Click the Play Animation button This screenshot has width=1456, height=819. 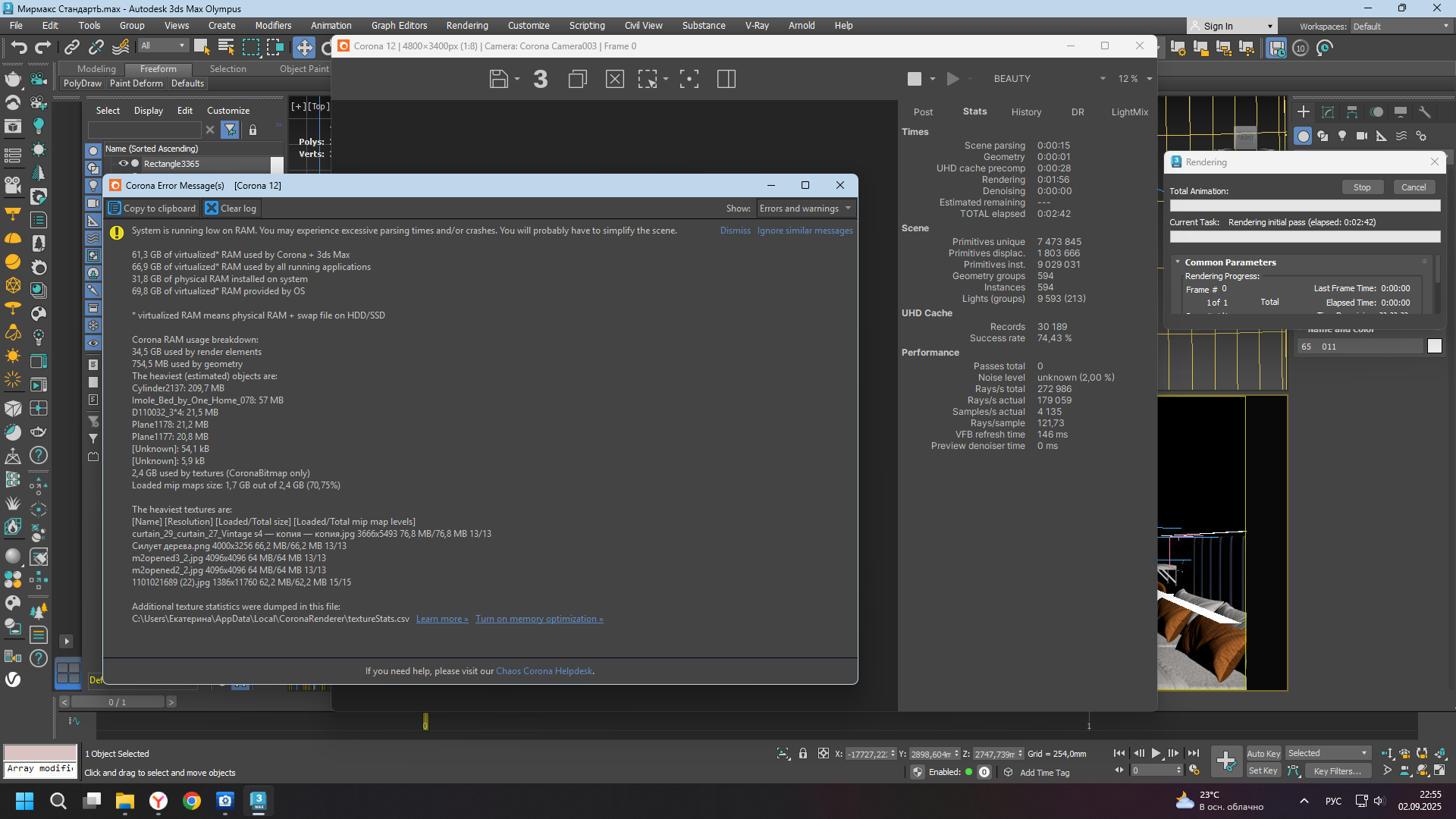(x=1156, y=753)
